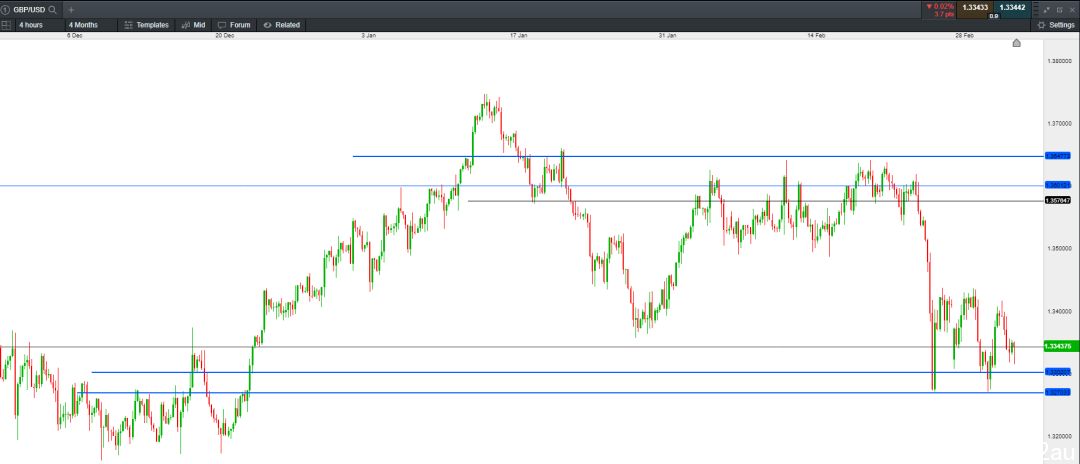Viewport: 1080px width, 464px height.
Task: Click the Settings gear icon
Action: coord(1041,25)
